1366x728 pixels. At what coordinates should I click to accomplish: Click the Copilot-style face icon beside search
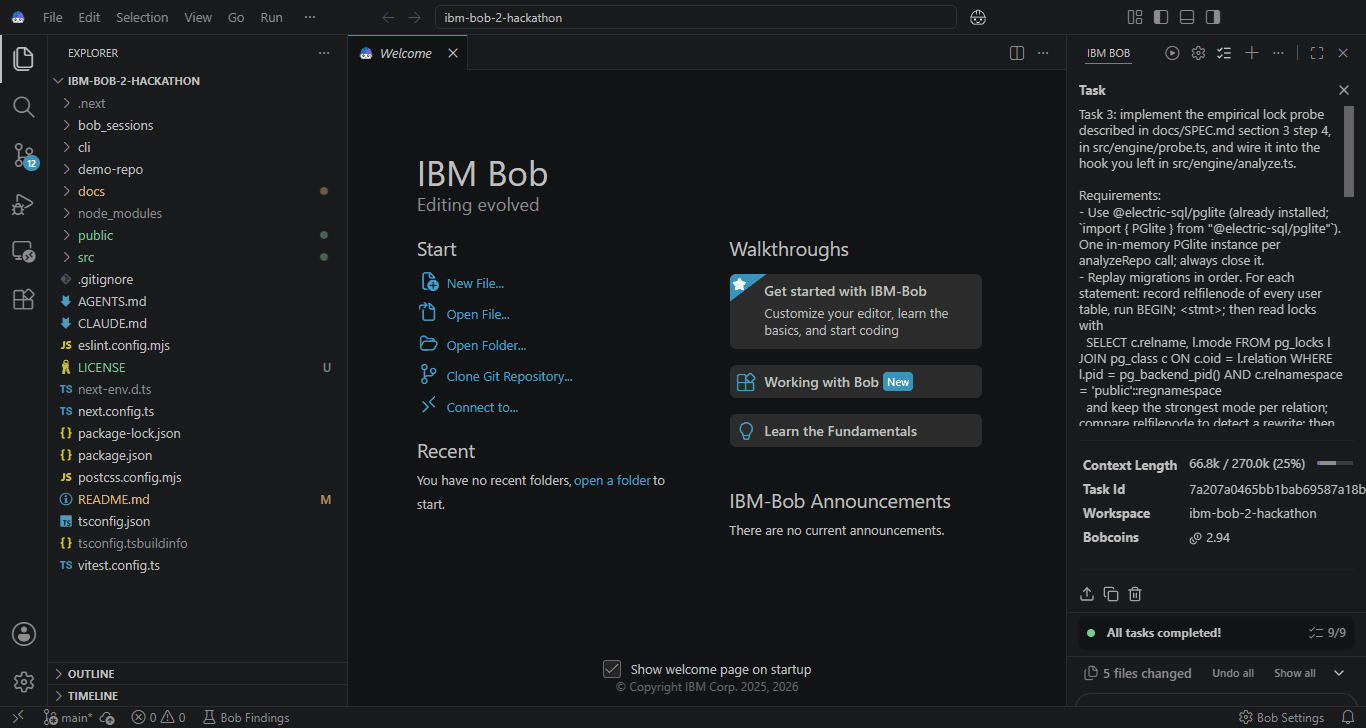pyautogui.click(x=978, y=17)
